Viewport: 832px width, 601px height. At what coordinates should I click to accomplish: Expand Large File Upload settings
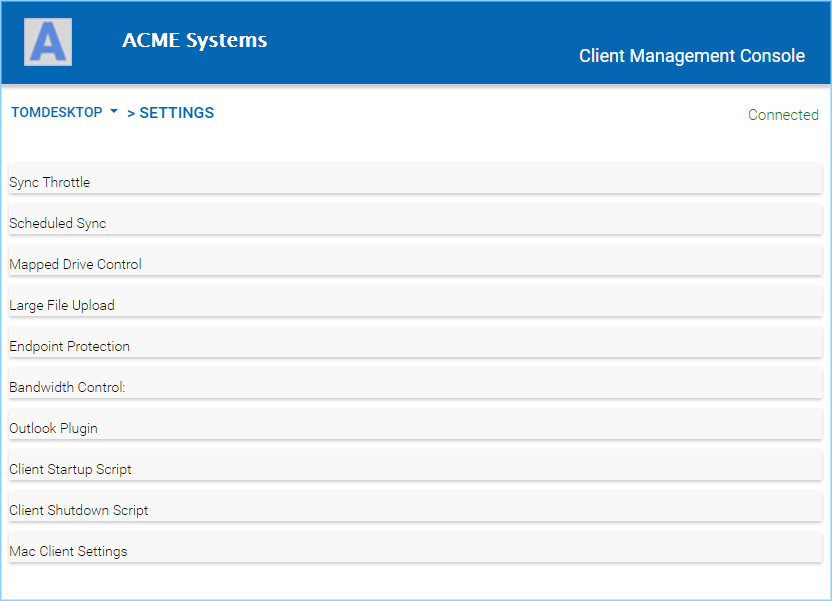coord(415,301)
